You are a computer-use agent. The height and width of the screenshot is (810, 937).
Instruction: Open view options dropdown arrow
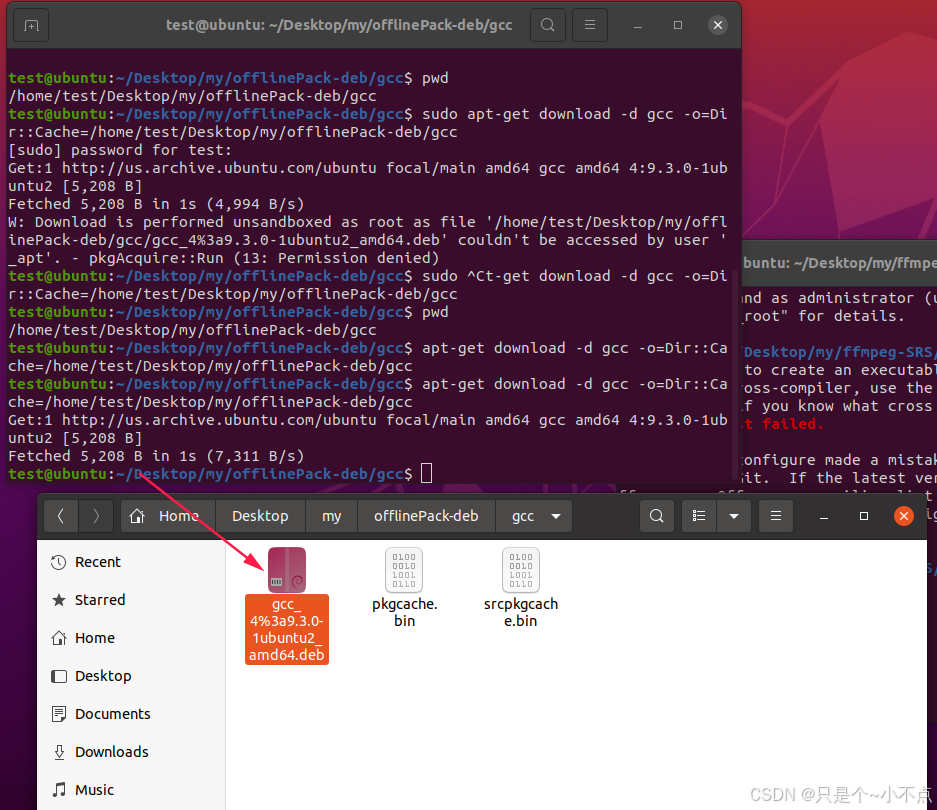(x=734, y=516)
